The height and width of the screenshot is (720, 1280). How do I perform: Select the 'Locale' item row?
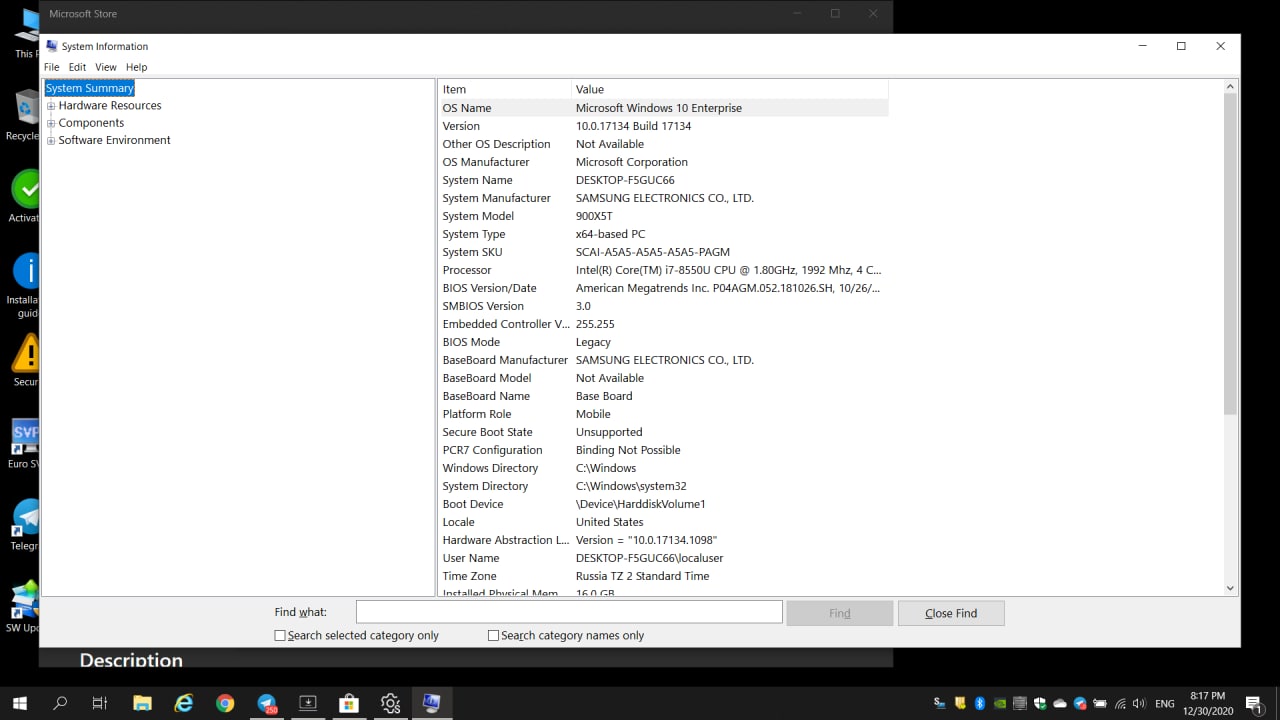[663, 522]
